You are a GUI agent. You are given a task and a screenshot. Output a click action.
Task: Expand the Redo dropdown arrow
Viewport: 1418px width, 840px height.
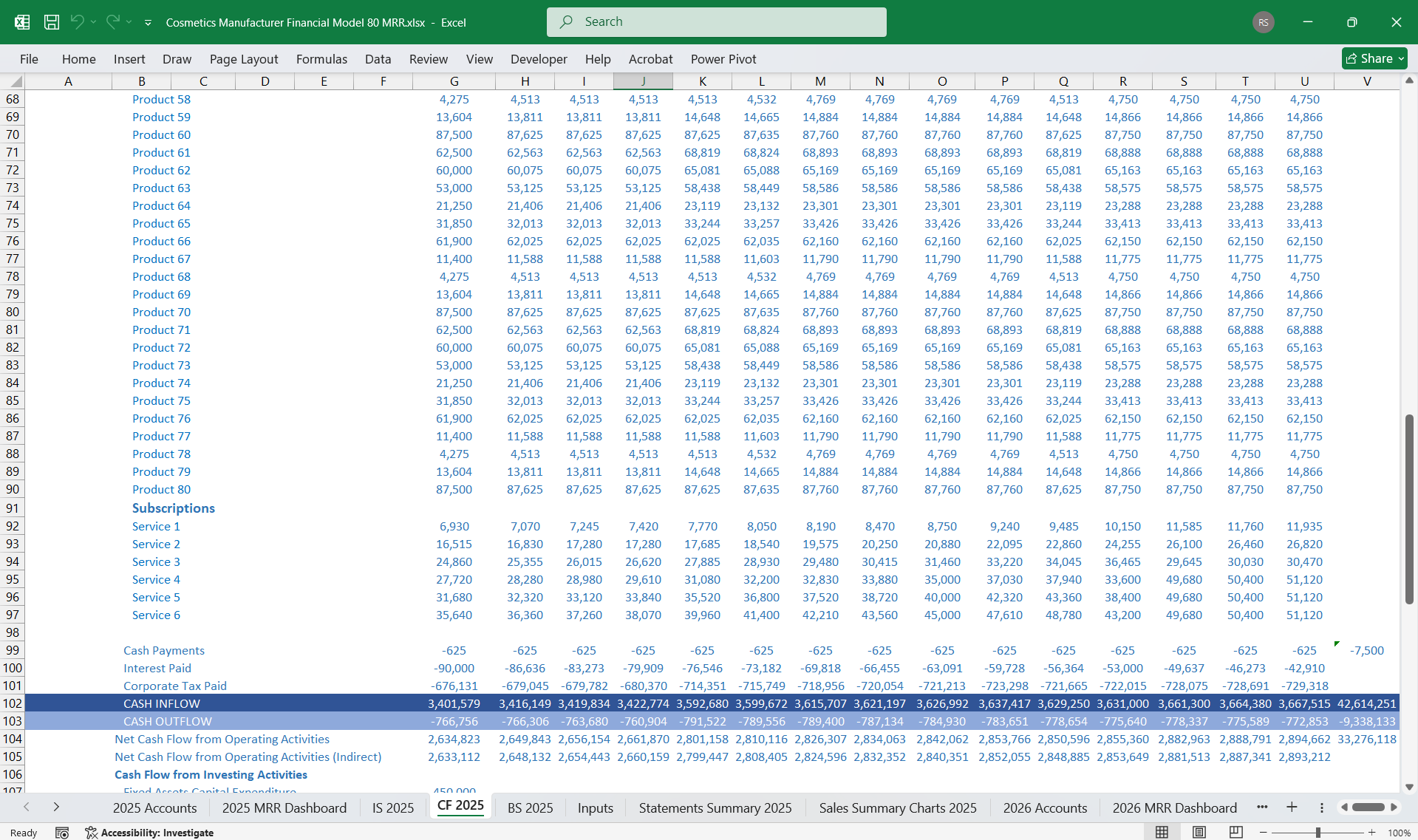(x=127, y=22)
